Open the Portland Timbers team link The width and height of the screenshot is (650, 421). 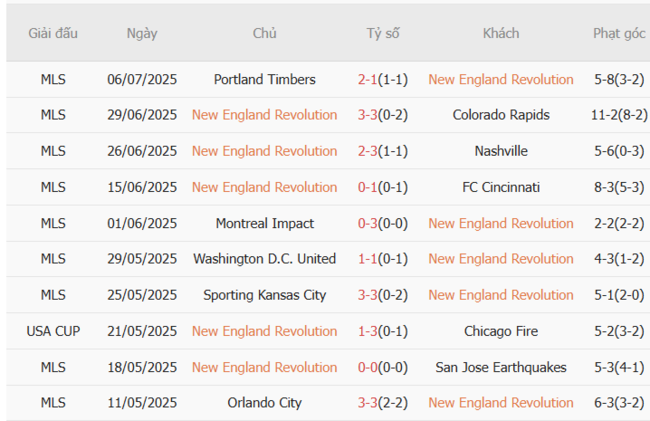point(265,79)
